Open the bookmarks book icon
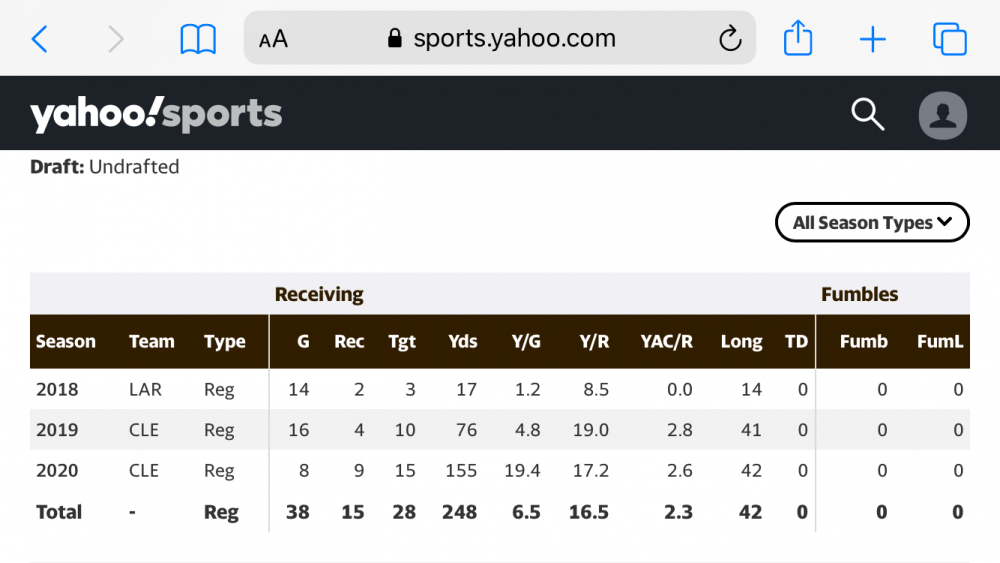Image resolution: width=1000 pixels, height=563 pixels. pos(198,40)
